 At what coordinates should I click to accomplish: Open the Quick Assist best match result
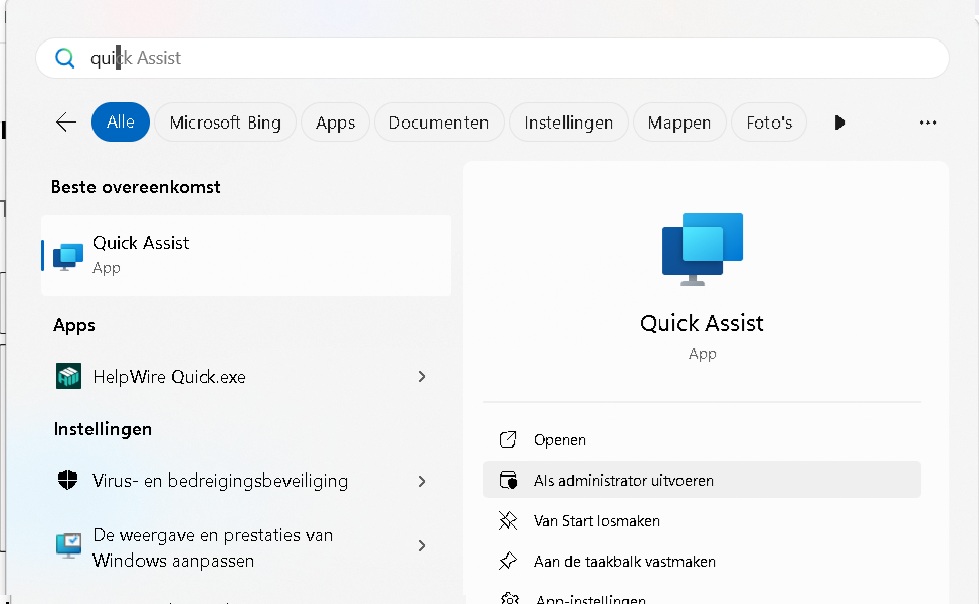tap(246, 255)
